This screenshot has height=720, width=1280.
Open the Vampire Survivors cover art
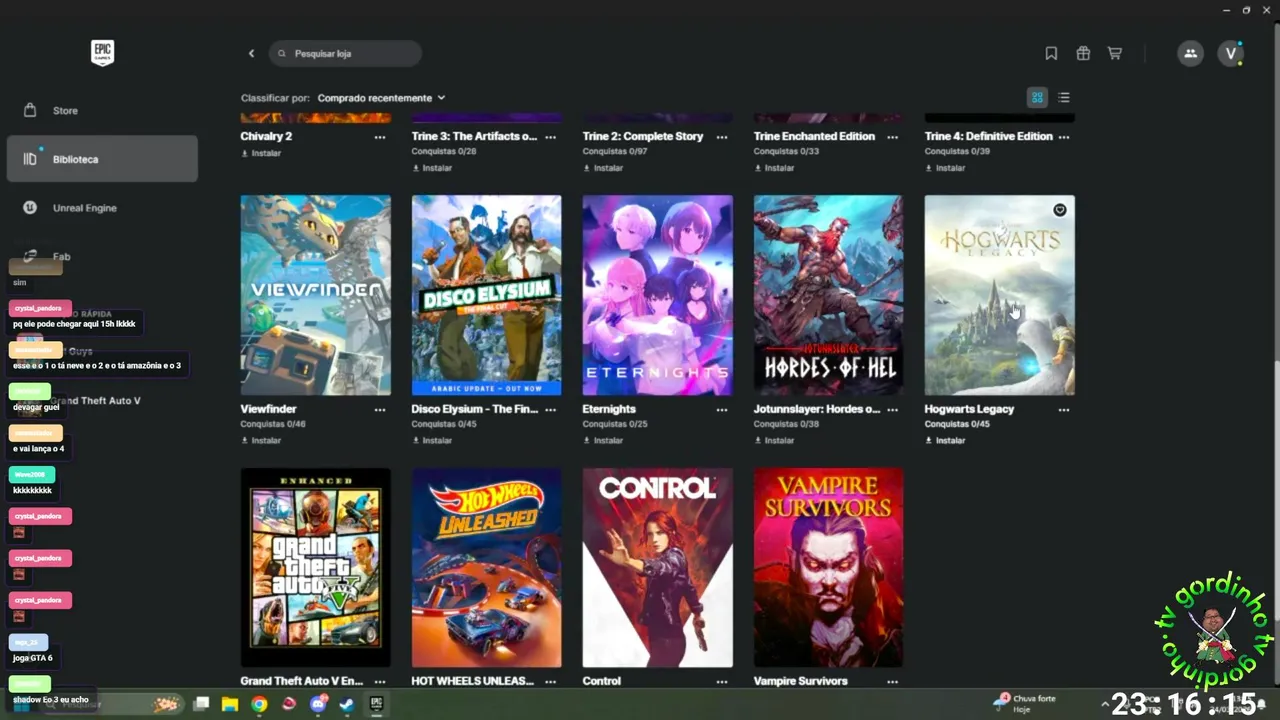829,567
